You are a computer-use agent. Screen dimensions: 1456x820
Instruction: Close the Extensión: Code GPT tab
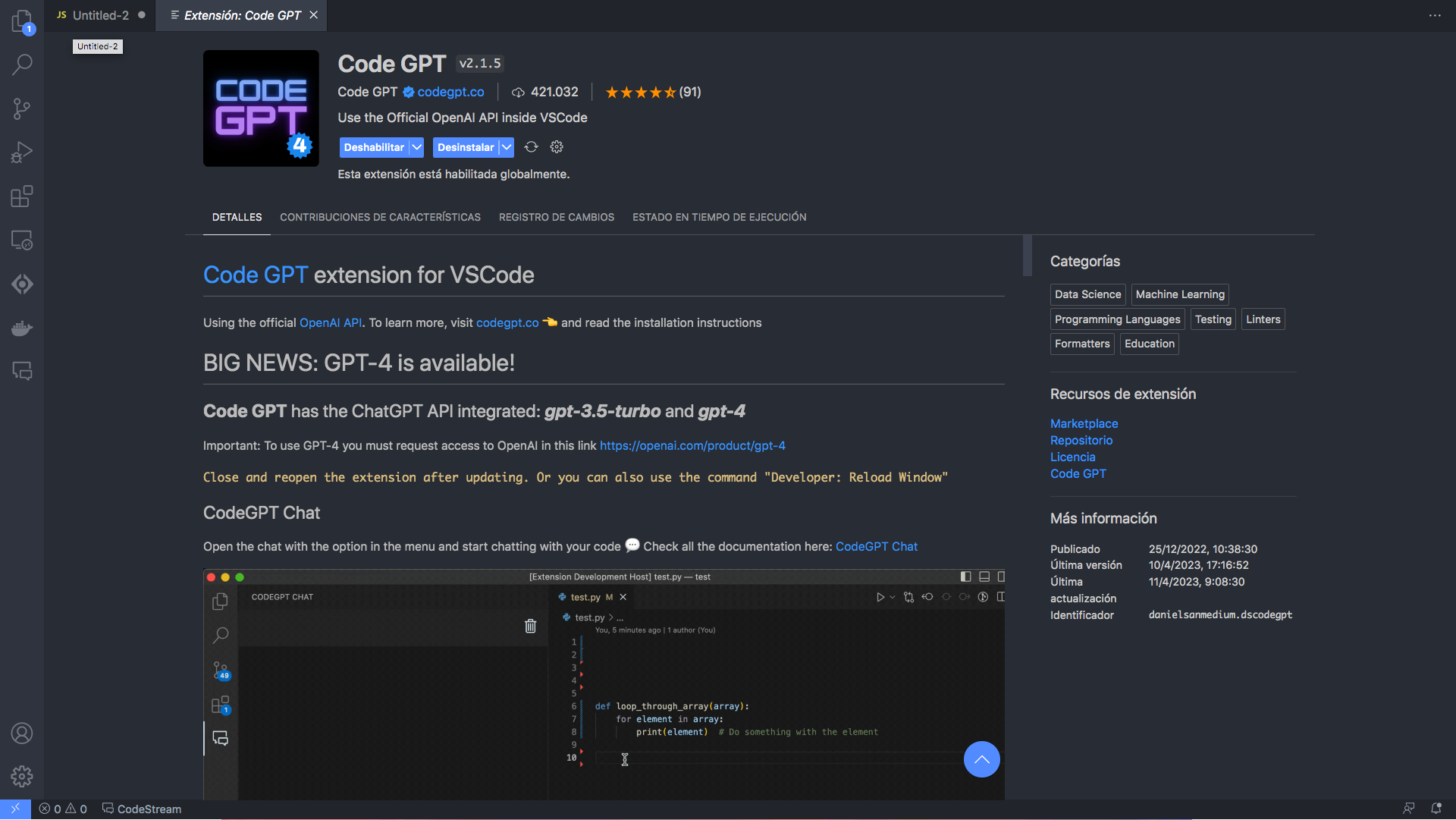[x=313, y=15]
